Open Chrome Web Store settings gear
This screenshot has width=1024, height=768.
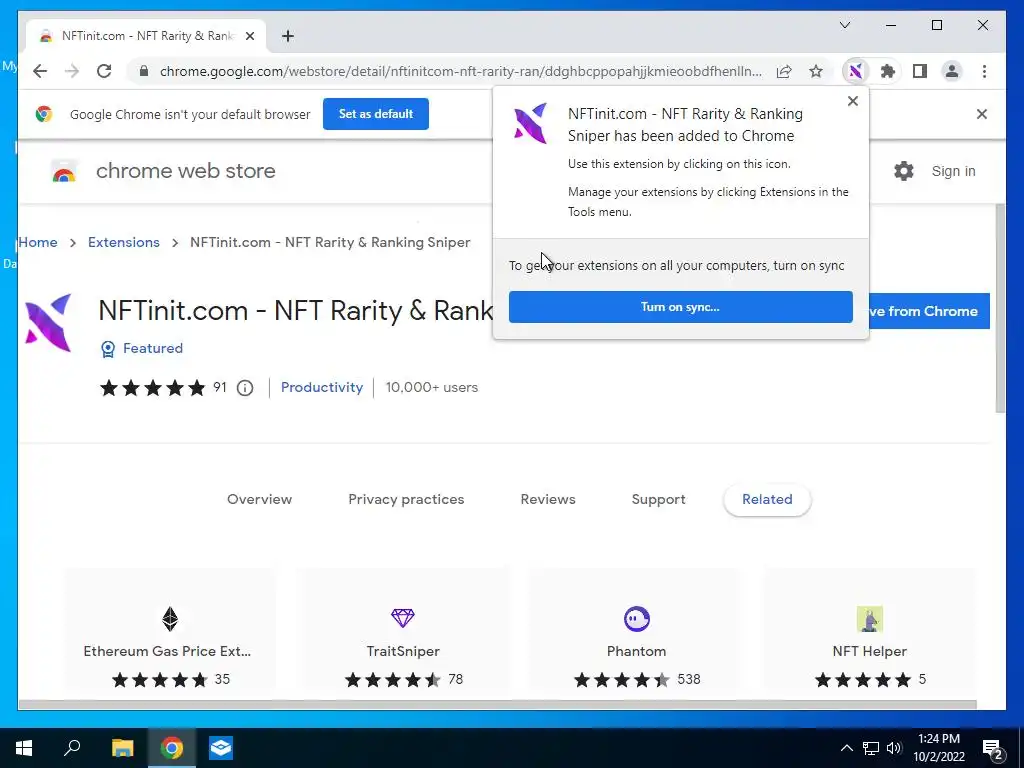pos(904,171)
